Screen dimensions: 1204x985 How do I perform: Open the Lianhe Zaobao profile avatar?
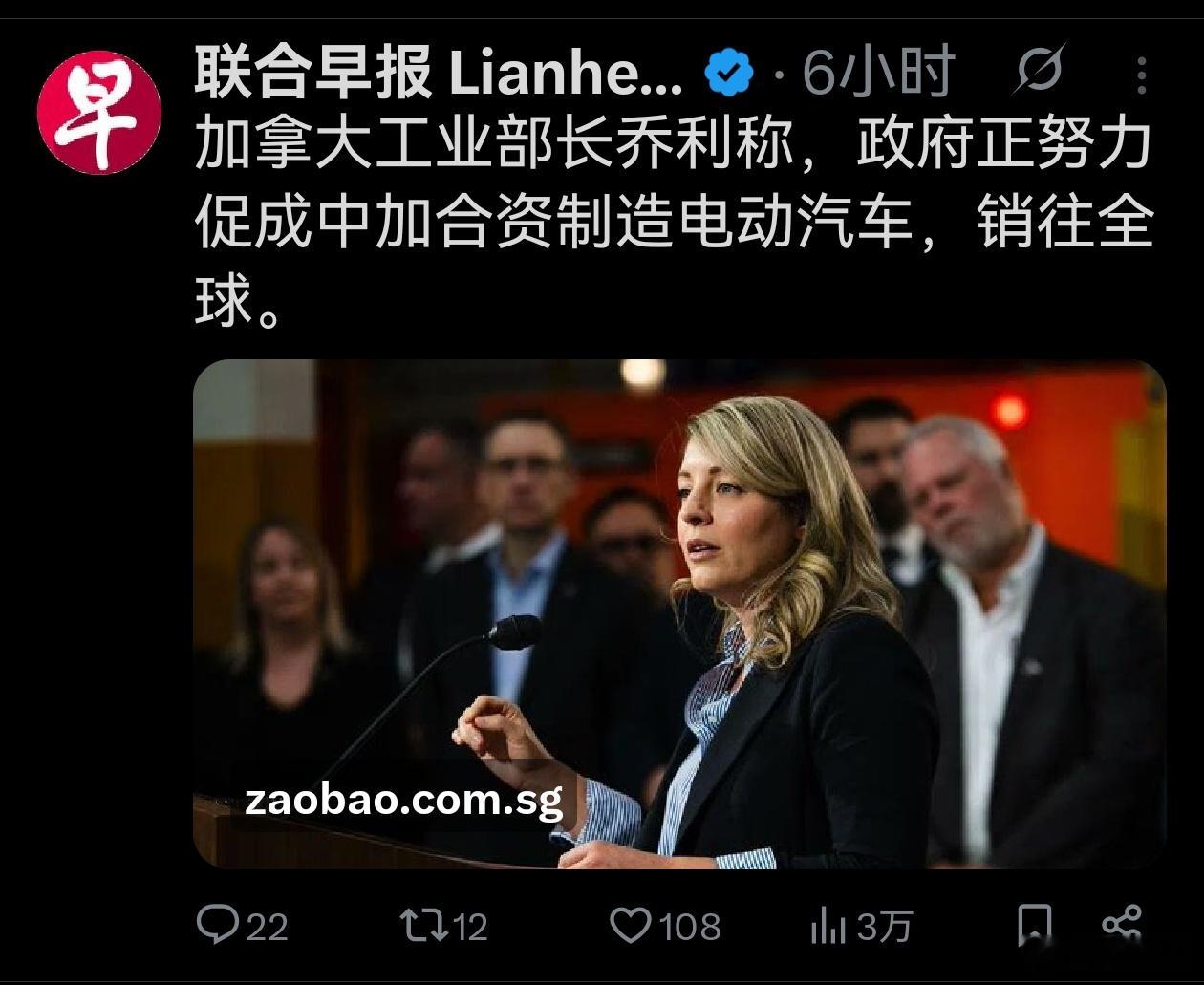point(99,113)
